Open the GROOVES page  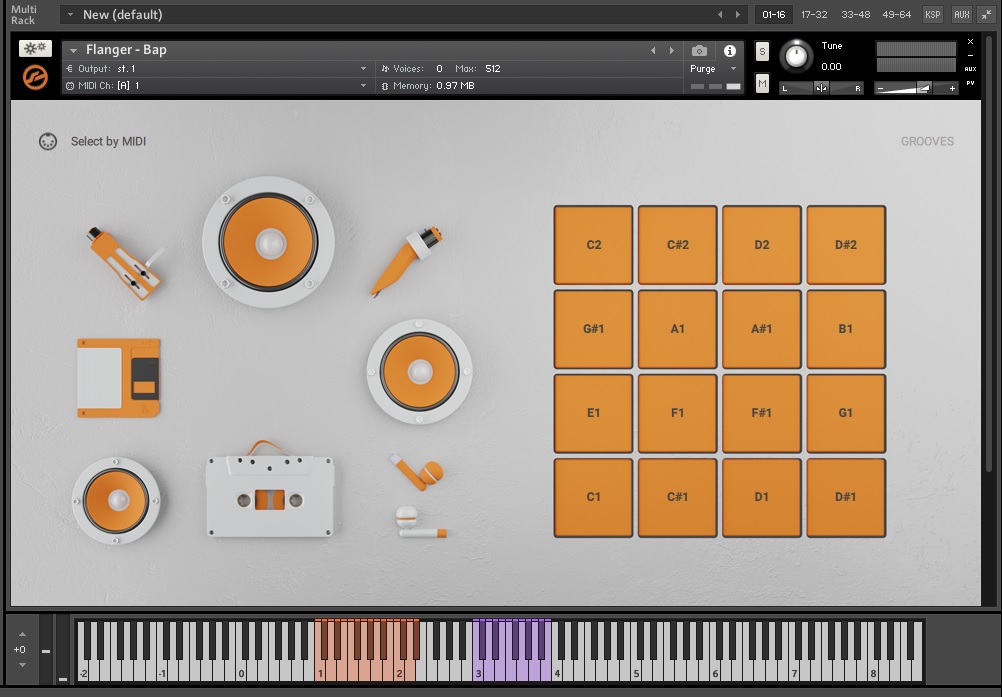coord(927,141)
